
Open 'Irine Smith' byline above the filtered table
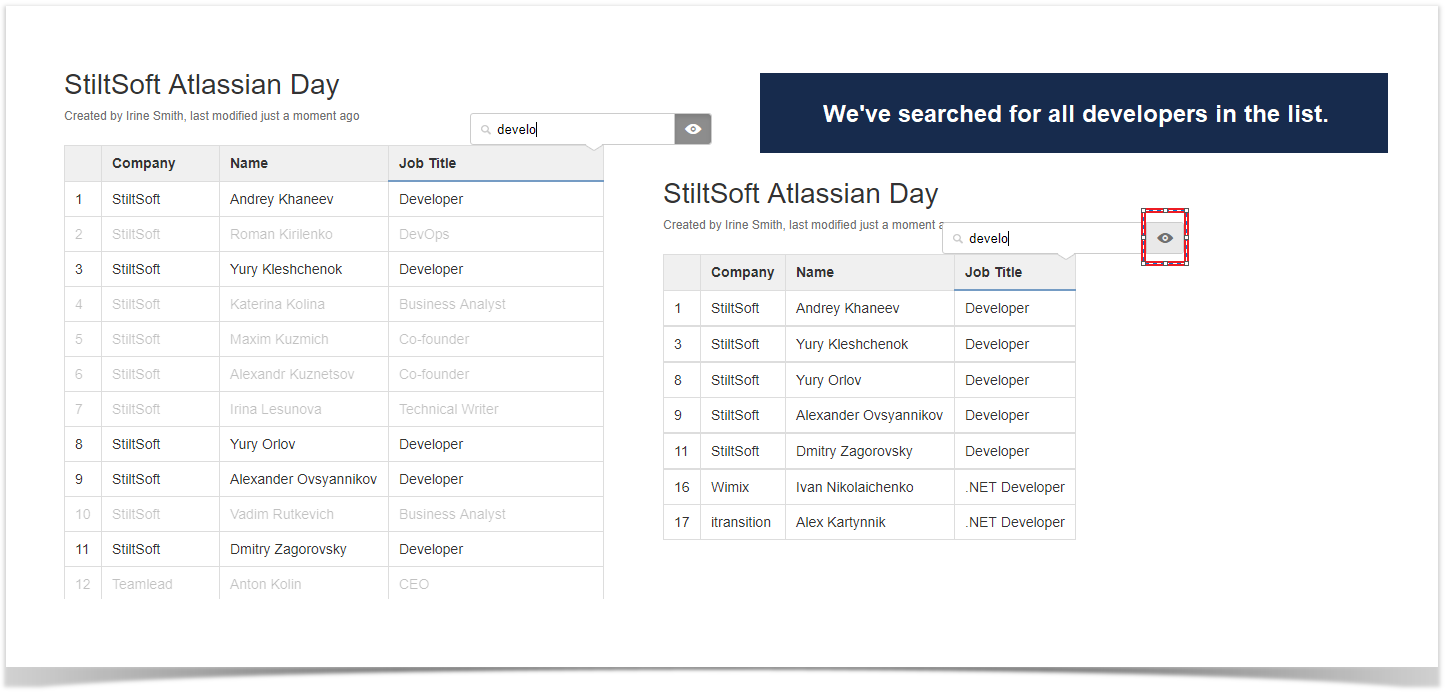click(754, 225)
